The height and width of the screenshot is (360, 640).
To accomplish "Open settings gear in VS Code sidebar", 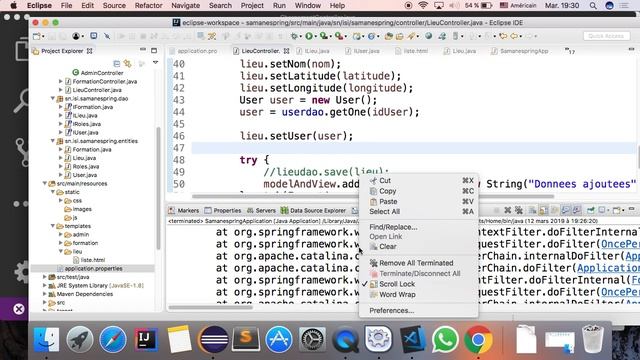I will (21, 271).
